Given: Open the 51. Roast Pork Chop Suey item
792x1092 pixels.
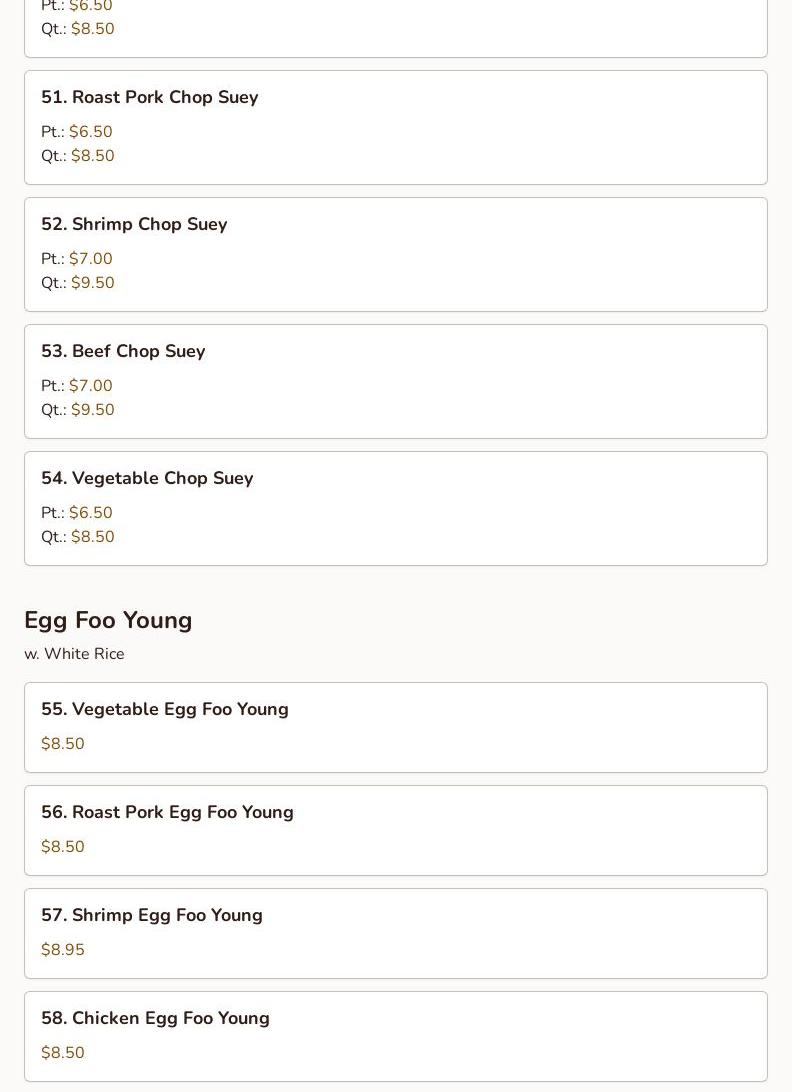Looking at the screenshot, I should coord(150,98).
